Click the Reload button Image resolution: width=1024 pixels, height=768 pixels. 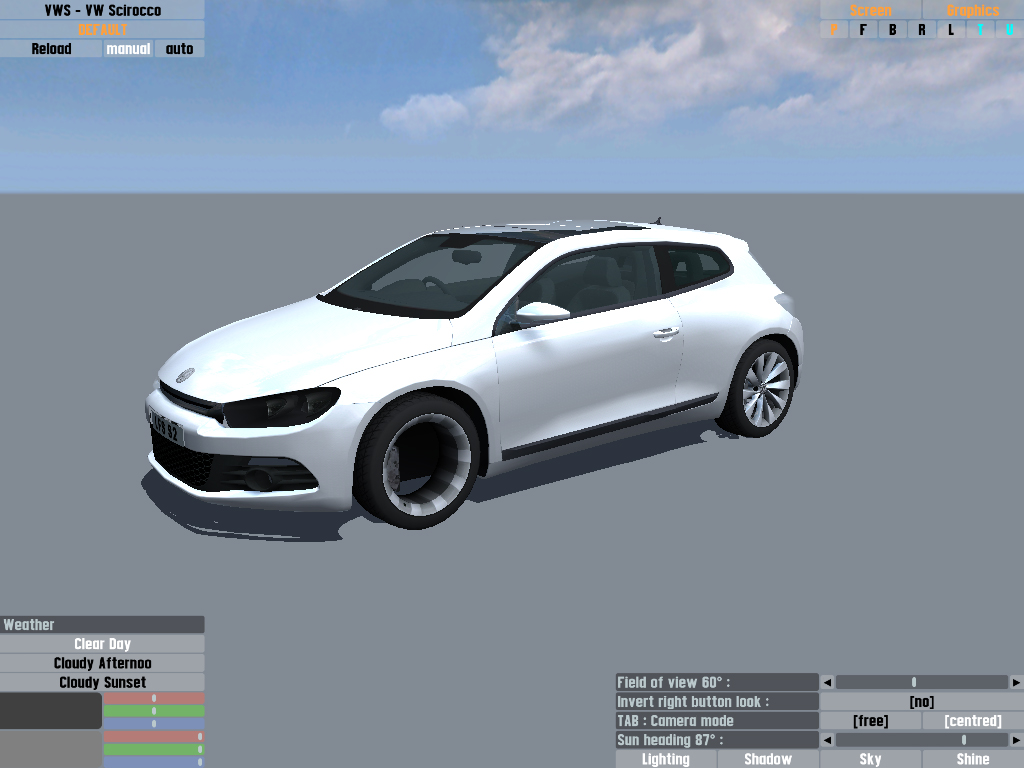tap(51, 49)
